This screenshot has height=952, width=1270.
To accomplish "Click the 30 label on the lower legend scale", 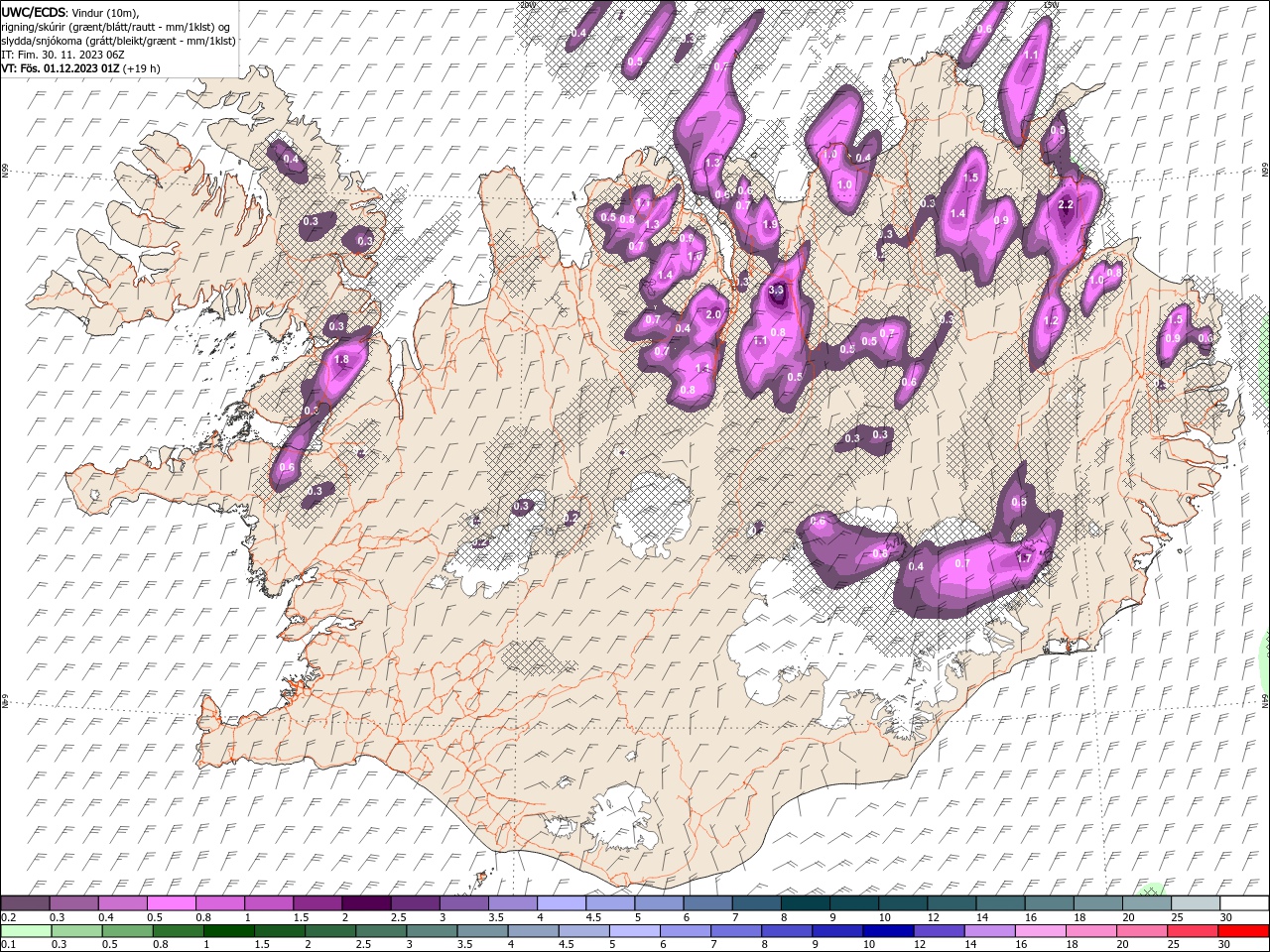I will (x=1225, y=945).
